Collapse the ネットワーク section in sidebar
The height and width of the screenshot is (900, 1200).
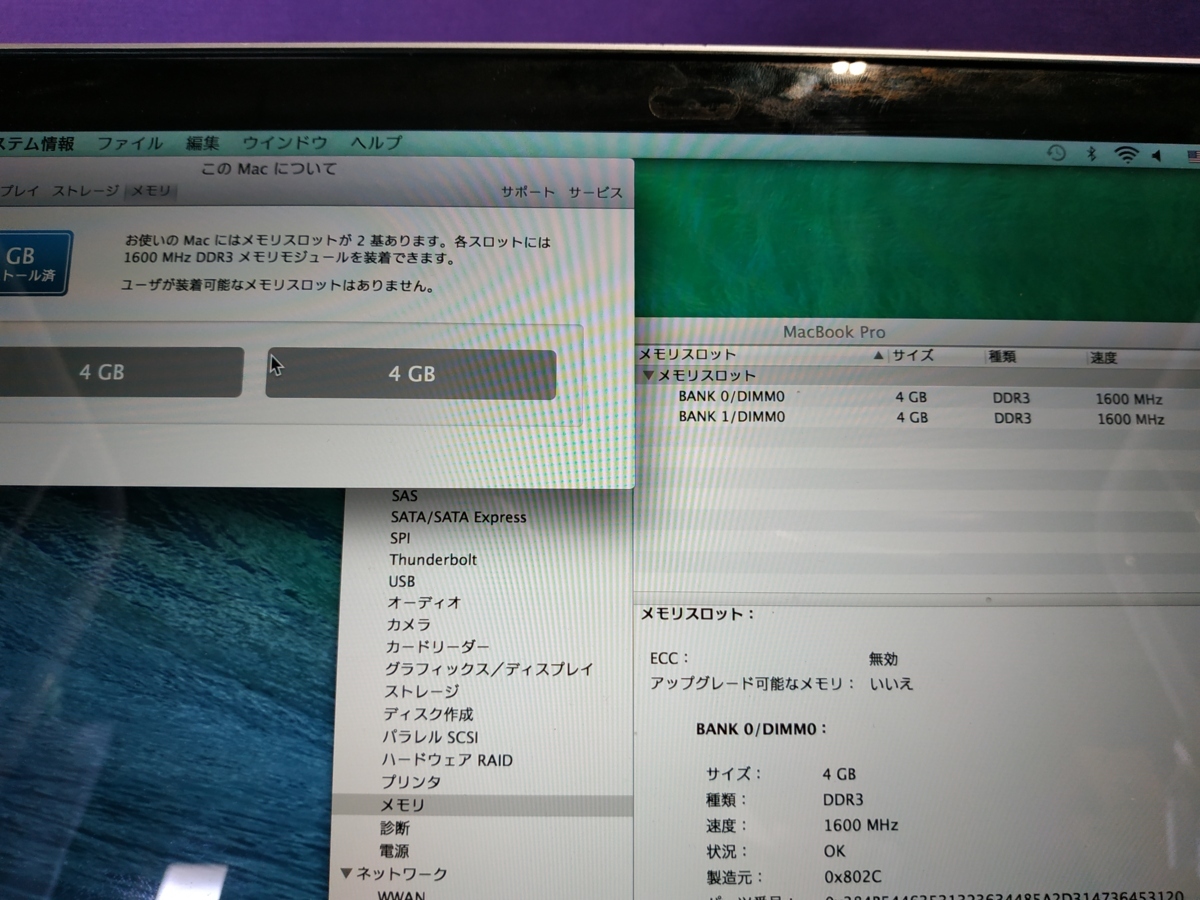[x=346, y=873]
